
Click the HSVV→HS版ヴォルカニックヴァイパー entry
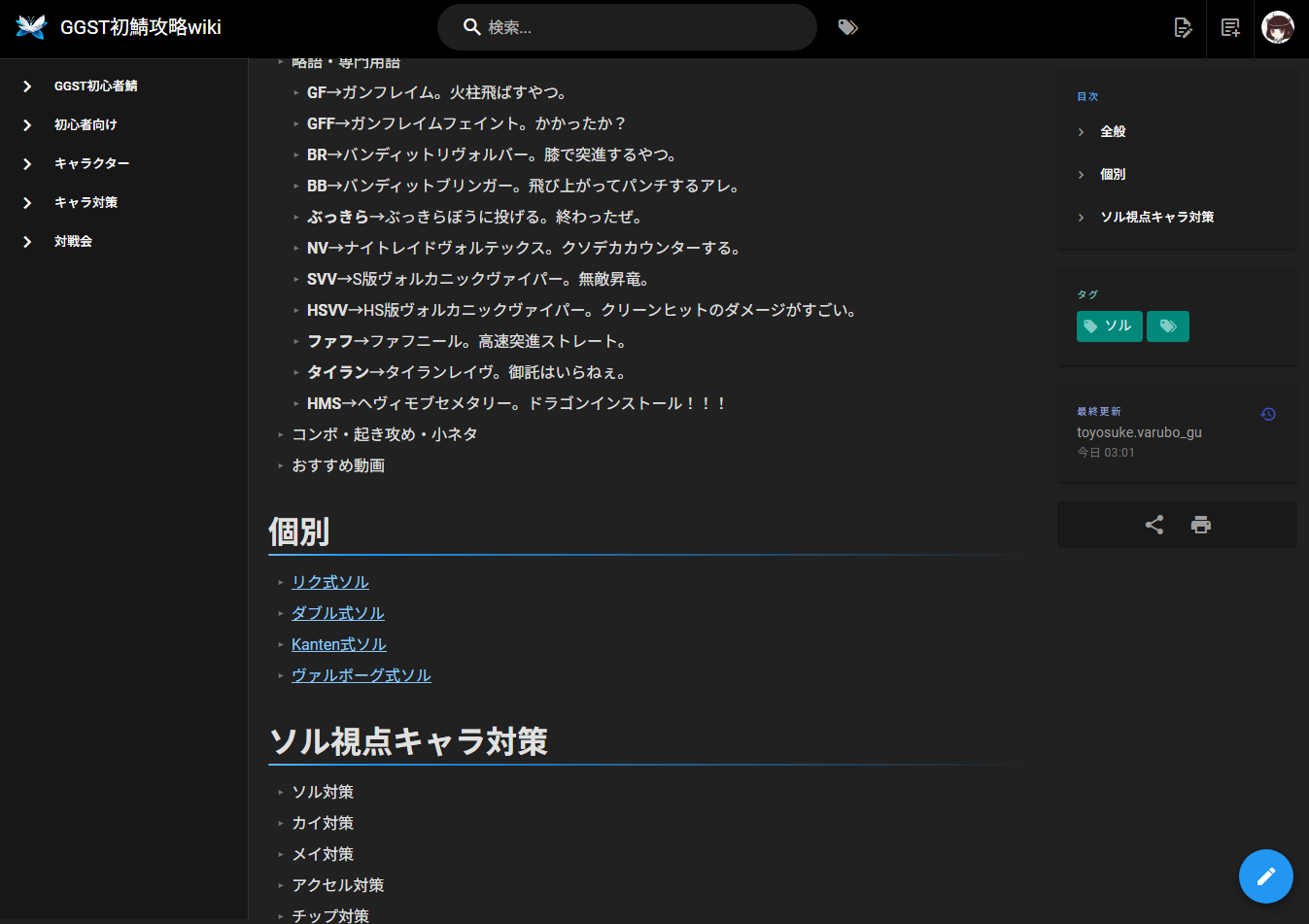(x=582, y=311)
